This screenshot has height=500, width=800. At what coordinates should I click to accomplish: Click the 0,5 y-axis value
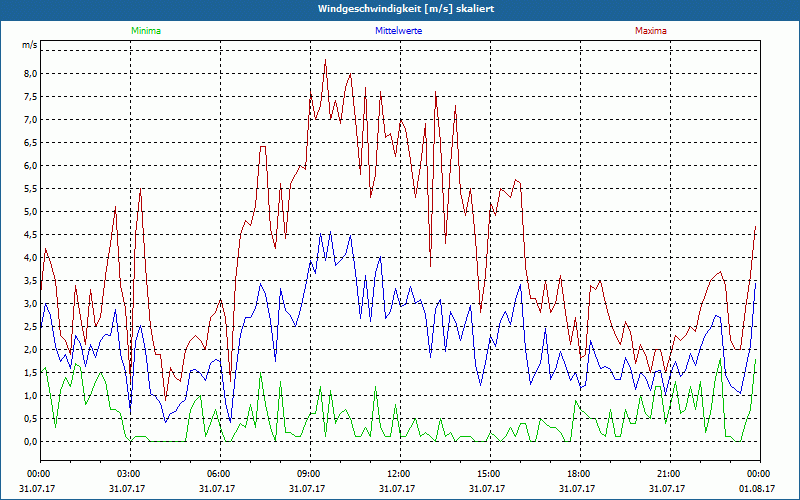(x=31, y=418)
